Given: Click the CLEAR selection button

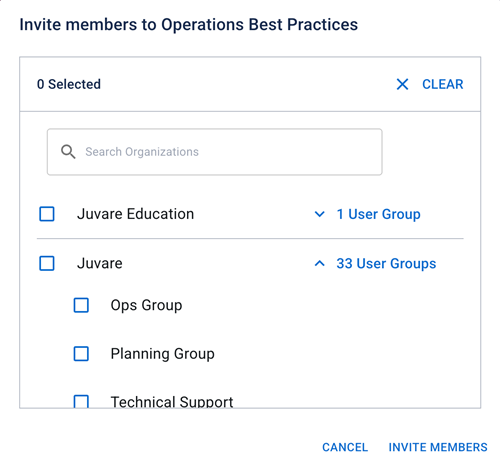Looking at the screenshot, I should [443, 84].
